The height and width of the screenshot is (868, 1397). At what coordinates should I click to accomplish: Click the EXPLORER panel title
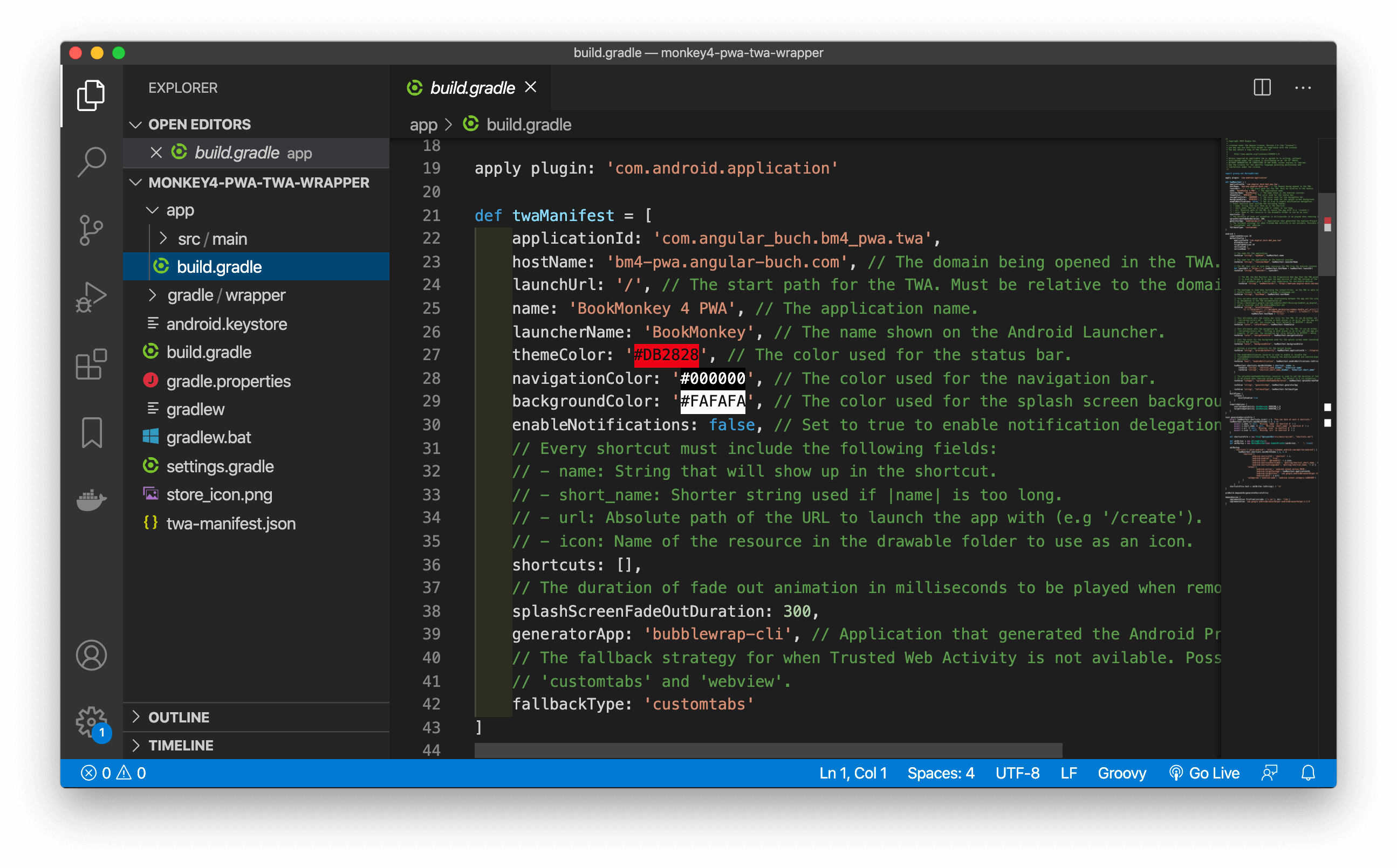click(183, 88)
